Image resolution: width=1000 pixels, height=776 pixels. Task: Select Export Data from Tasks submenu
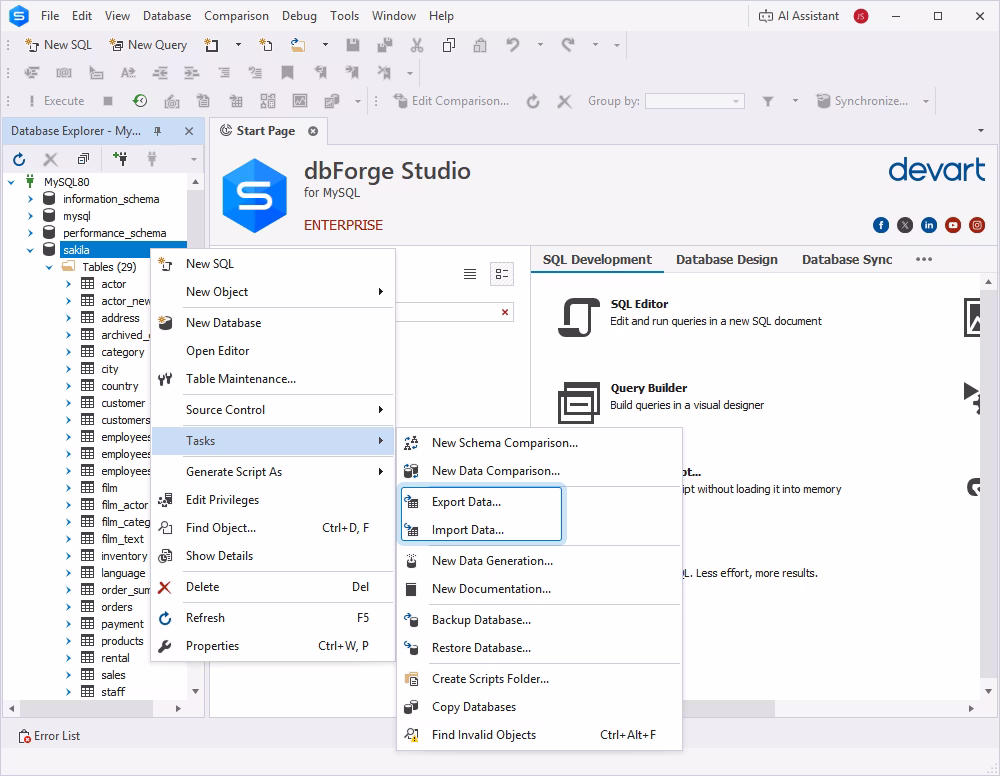tap(482, 502)
